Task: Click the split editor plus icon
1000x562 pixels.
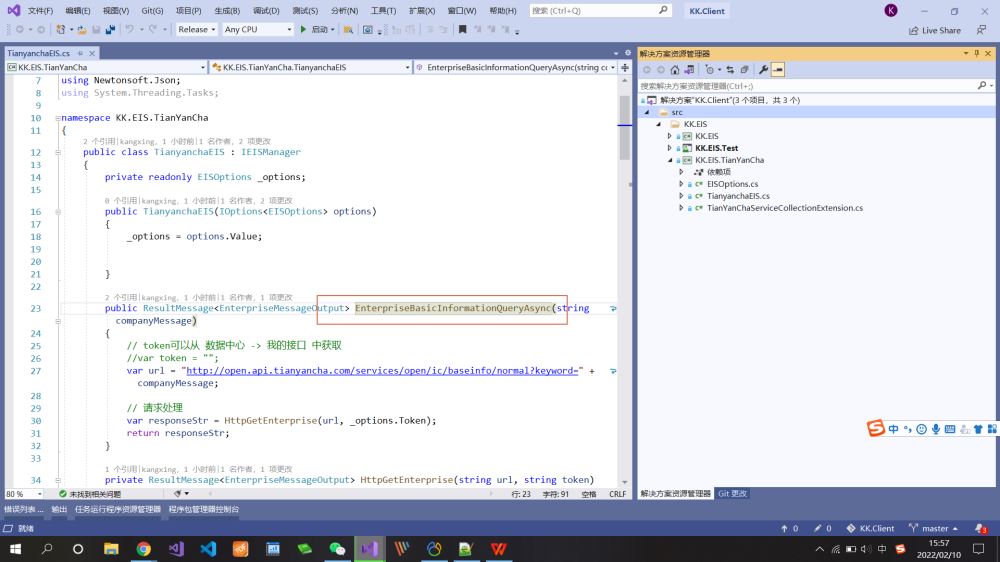Action: coord(625,67)
